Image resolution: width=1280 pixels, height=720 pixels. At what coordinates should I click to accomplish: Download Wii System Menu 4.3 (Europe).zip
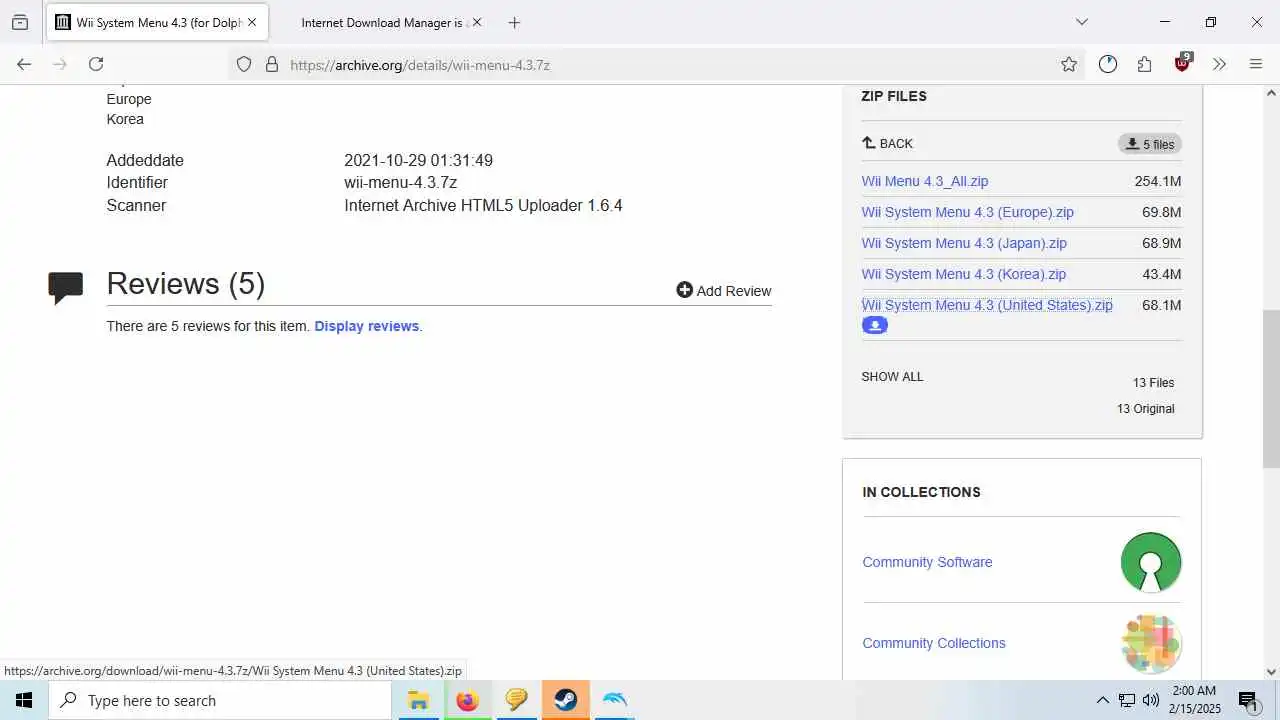click(x=968, y=212)
